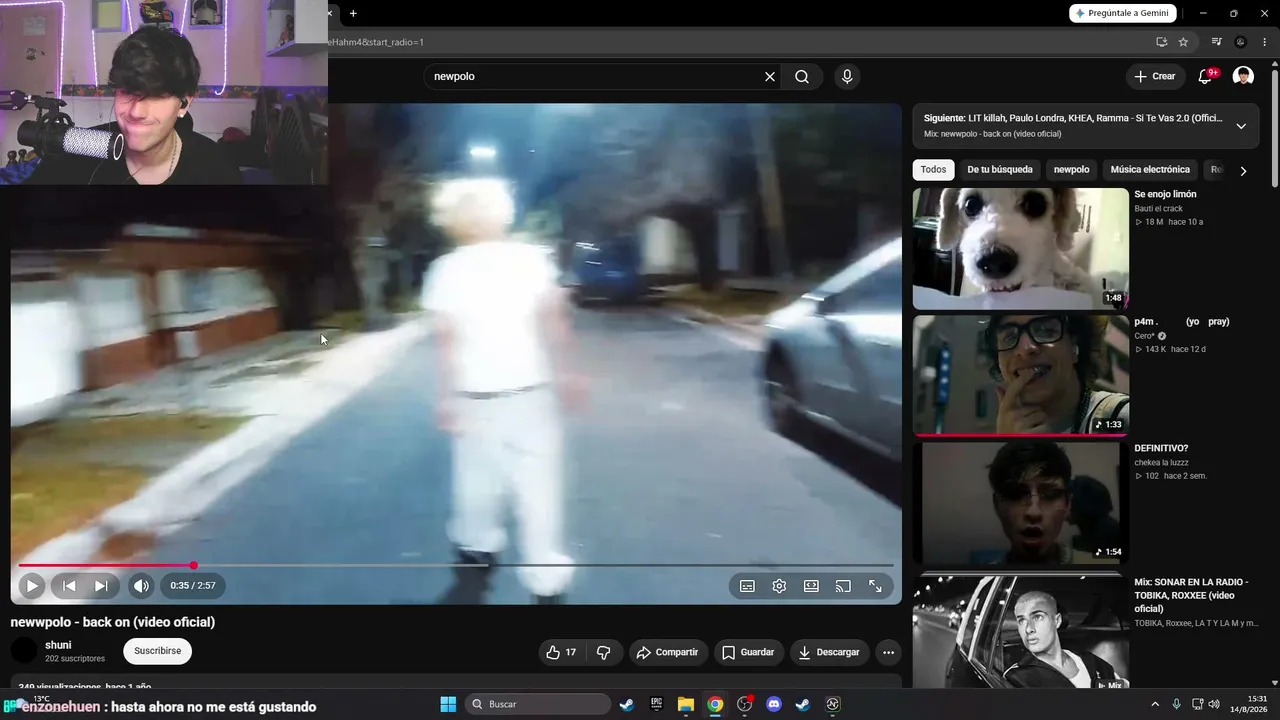
Task: Close the current Chrome tab
Action: tap(330, 13)
